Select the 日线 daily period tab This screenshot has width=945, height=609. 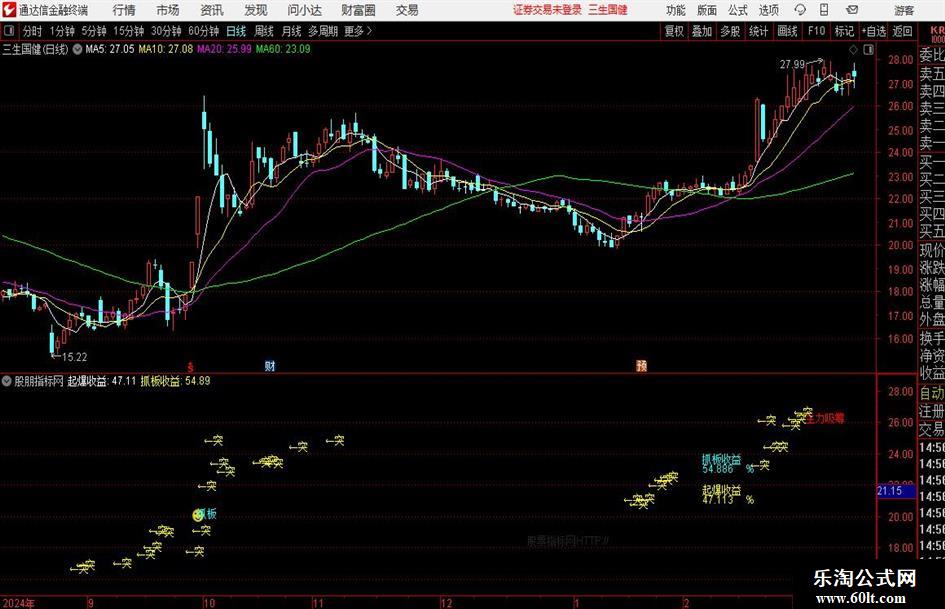click(x=236, y=31)
